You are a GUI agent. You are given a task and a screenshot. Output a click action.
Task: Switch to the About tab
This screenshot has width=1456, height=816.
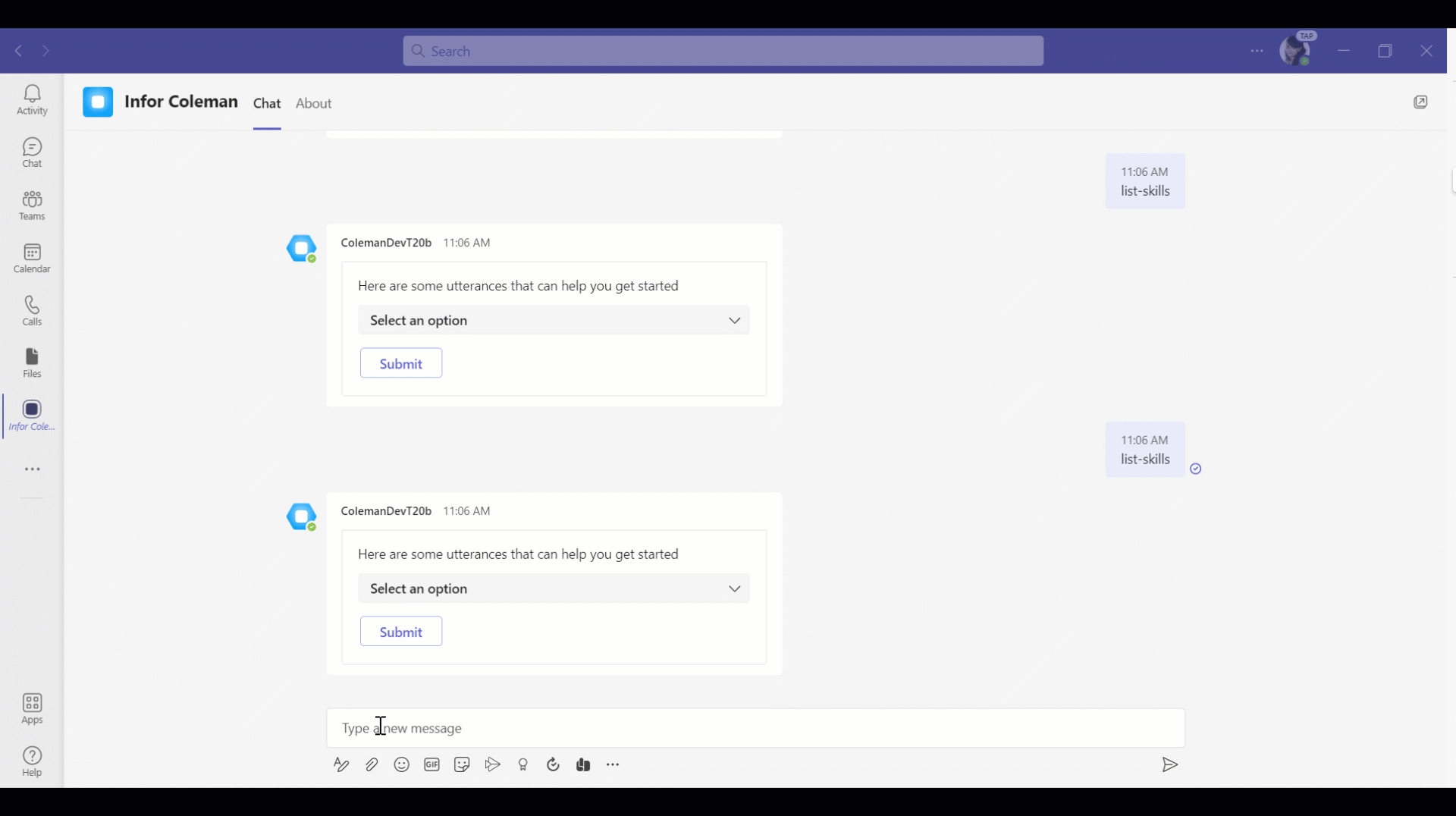click(x=313, y=103)
